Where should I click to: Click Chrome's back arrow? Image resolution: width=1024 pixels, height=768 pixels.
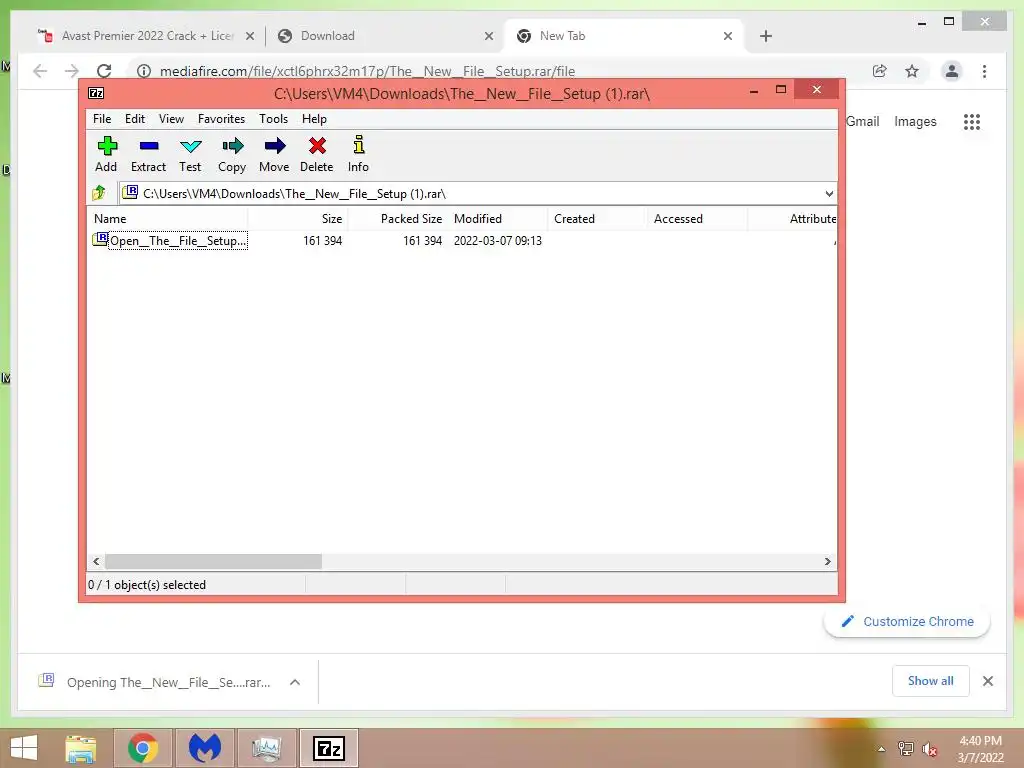40,71
